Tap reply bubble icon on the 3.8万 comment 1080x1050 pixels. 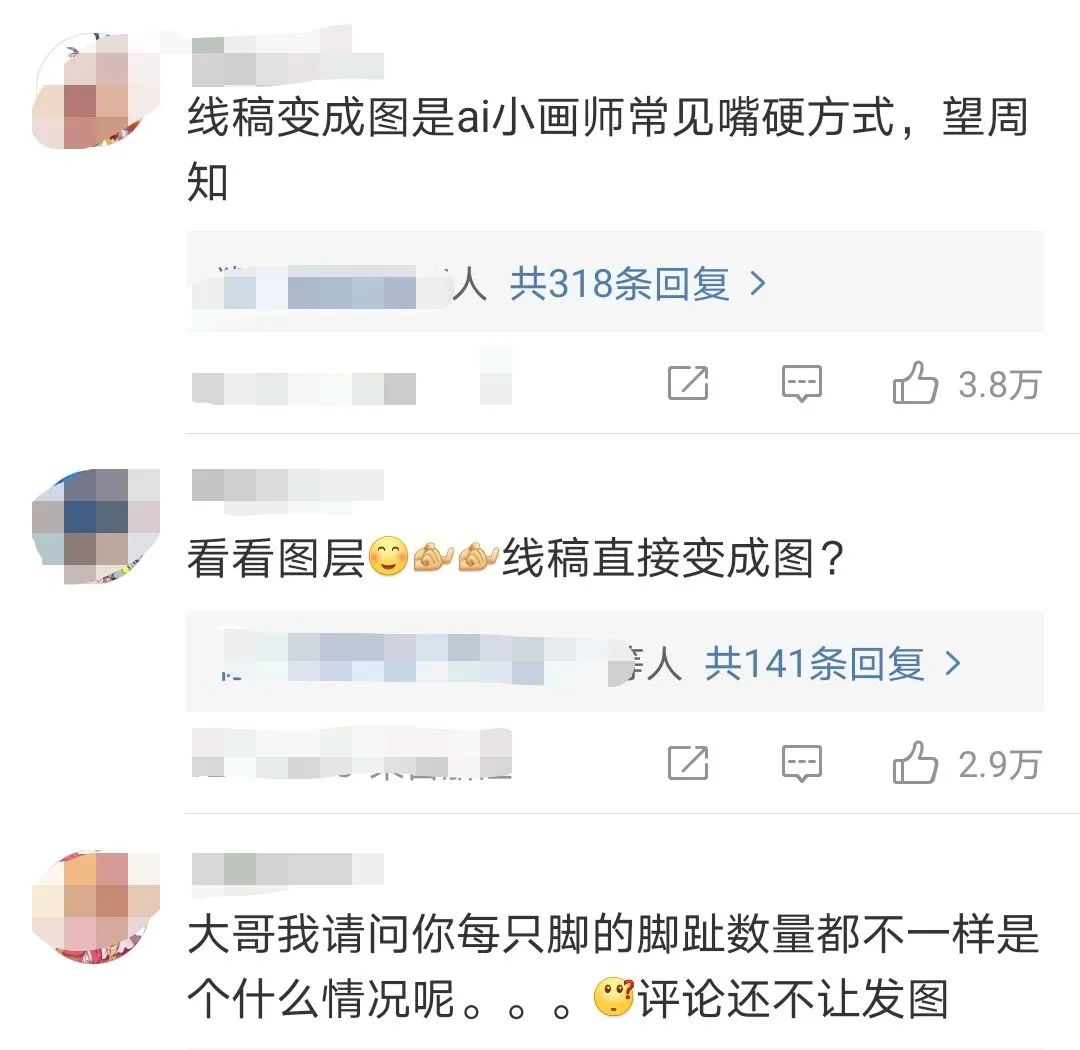pos(802,383)
